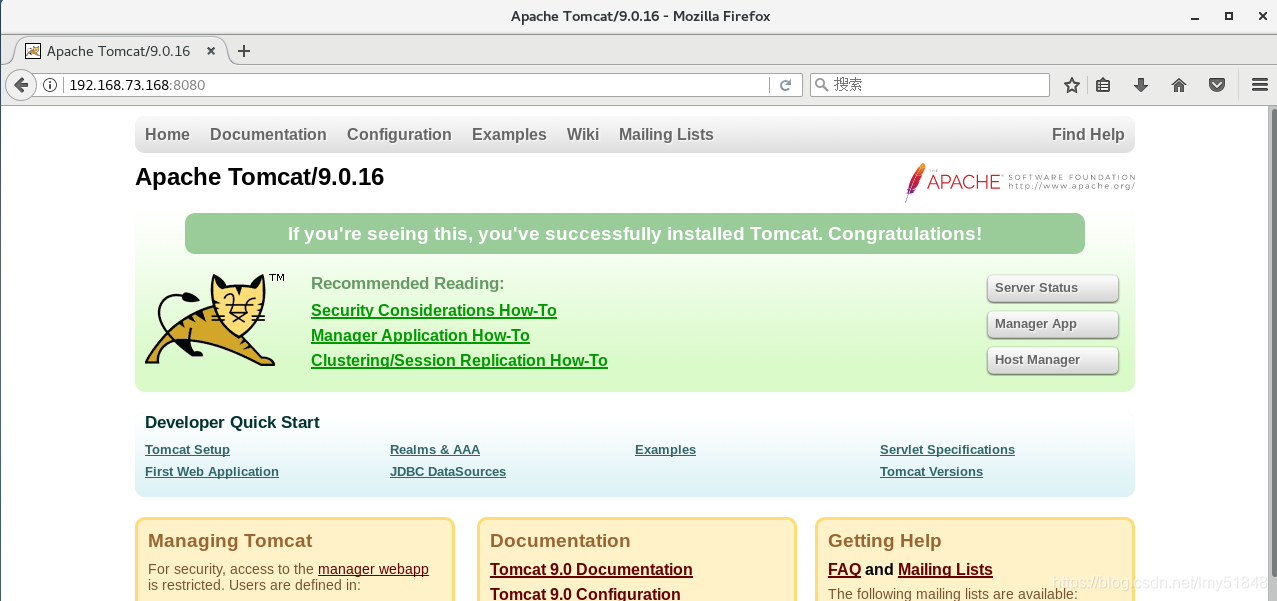Open the Examples navigation item
This screenshot has height=601, width=1277.
(x=509, y=134)
